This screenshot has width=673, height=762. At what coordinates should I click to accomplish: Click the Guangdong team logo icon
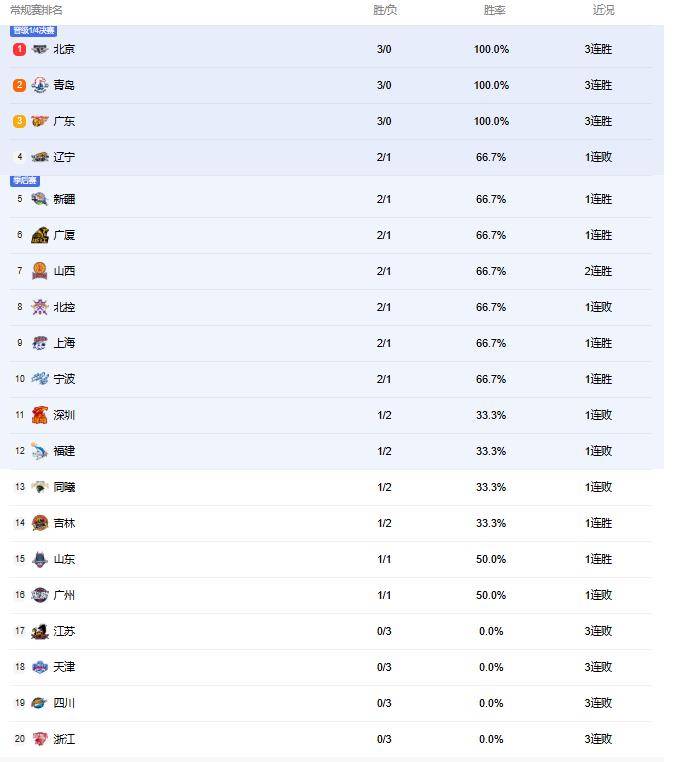(x=40, y=121)
